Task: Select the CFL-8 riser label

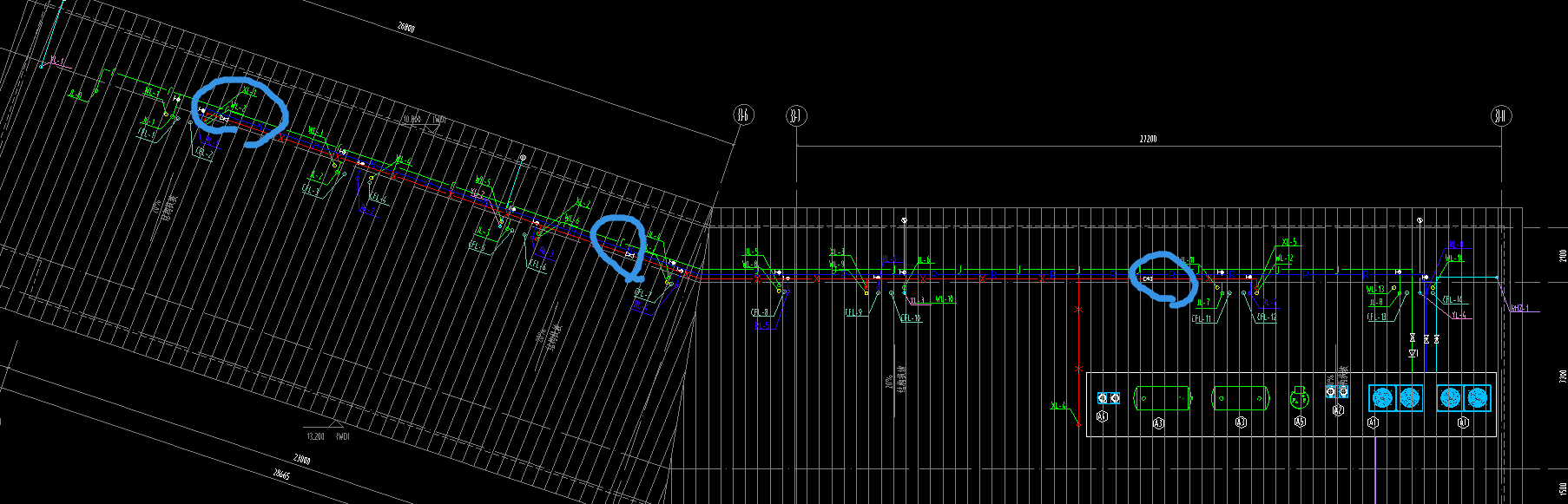Action: click(x=760, y=312)
